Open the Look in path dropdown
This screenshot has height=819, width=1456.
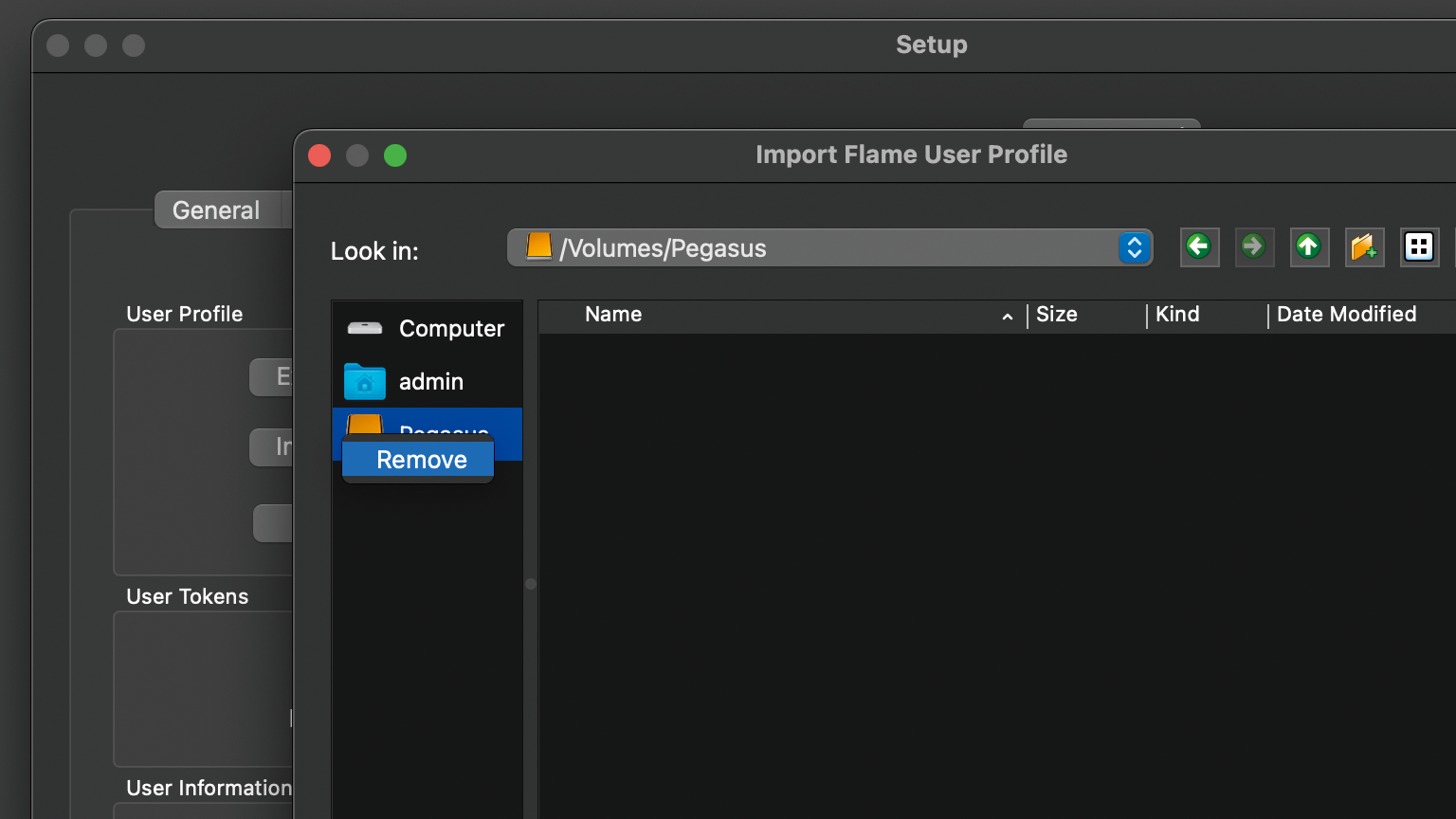coord(815,248)
